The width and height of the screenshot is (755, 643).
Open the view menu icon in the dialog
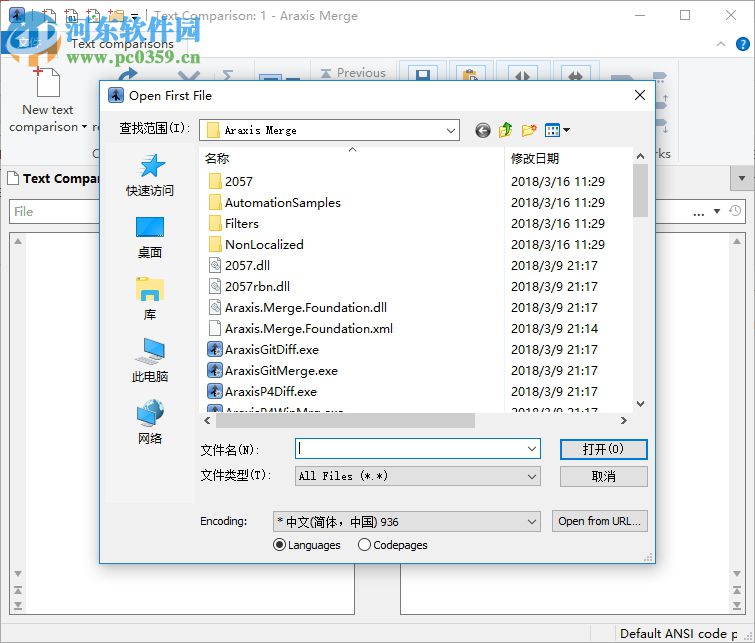click(557, 130)
